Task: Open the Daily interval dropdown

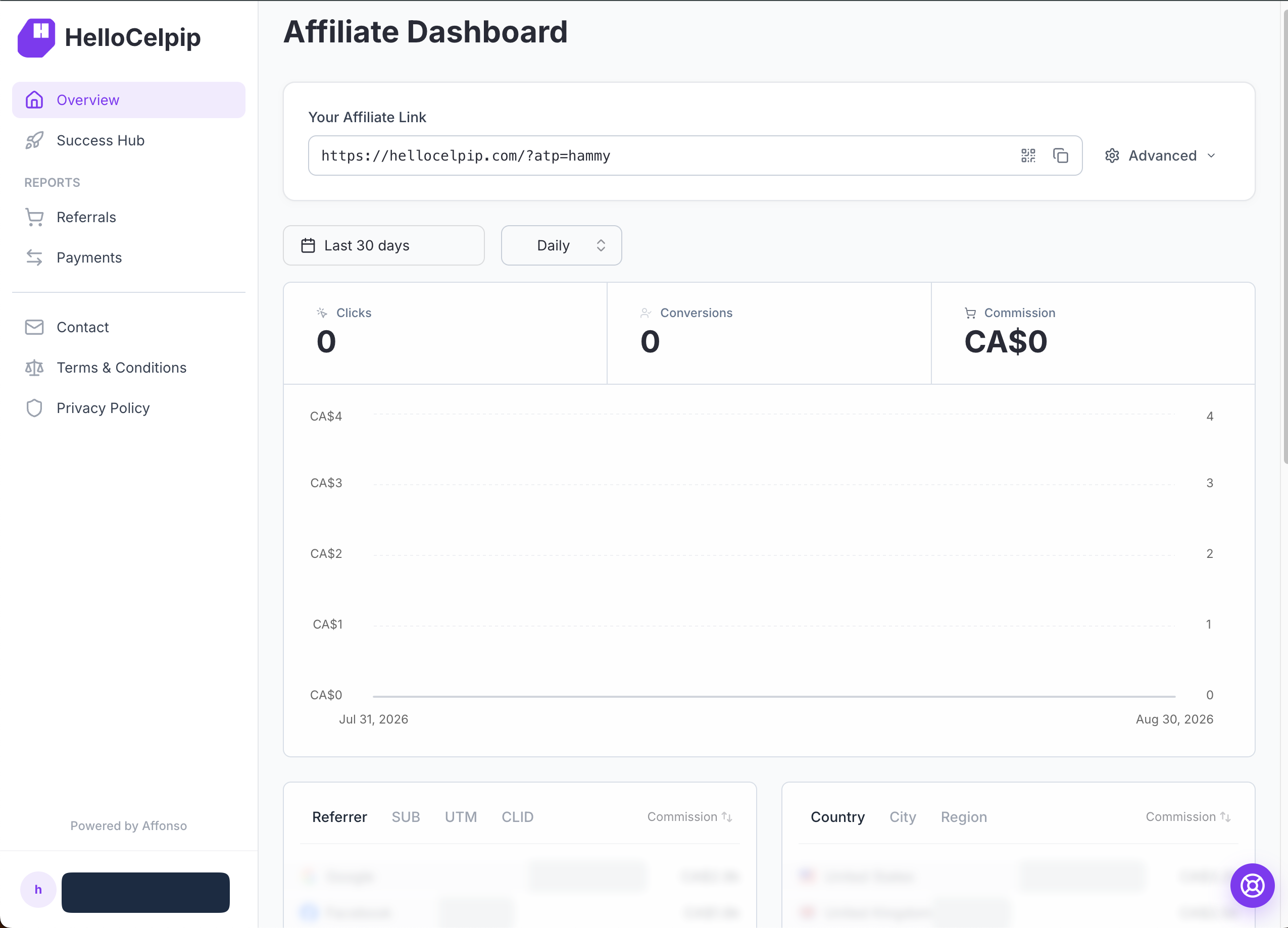Action: click(x=561, y=245)
